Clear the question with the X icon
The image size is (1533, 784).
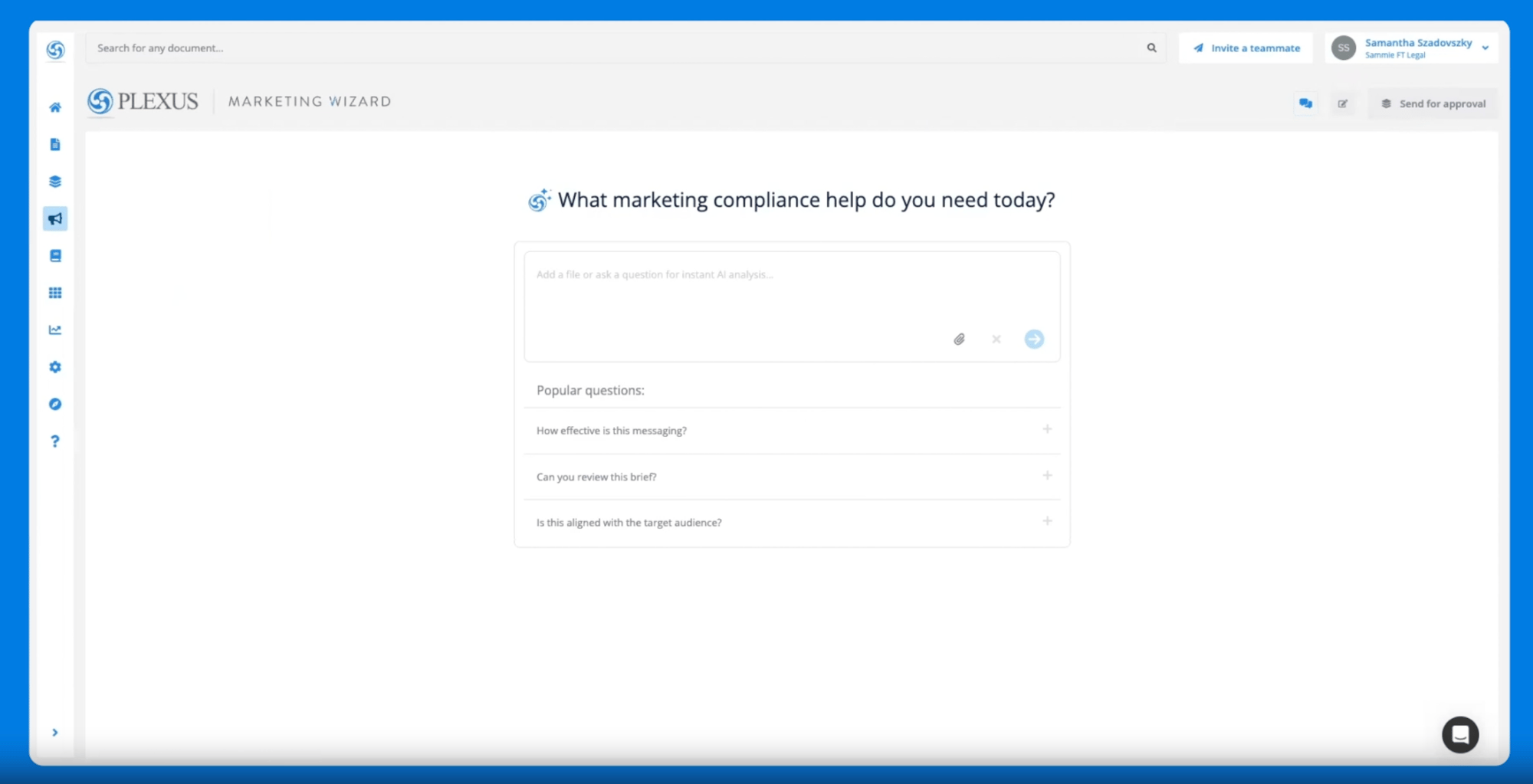tap(996, 340)
